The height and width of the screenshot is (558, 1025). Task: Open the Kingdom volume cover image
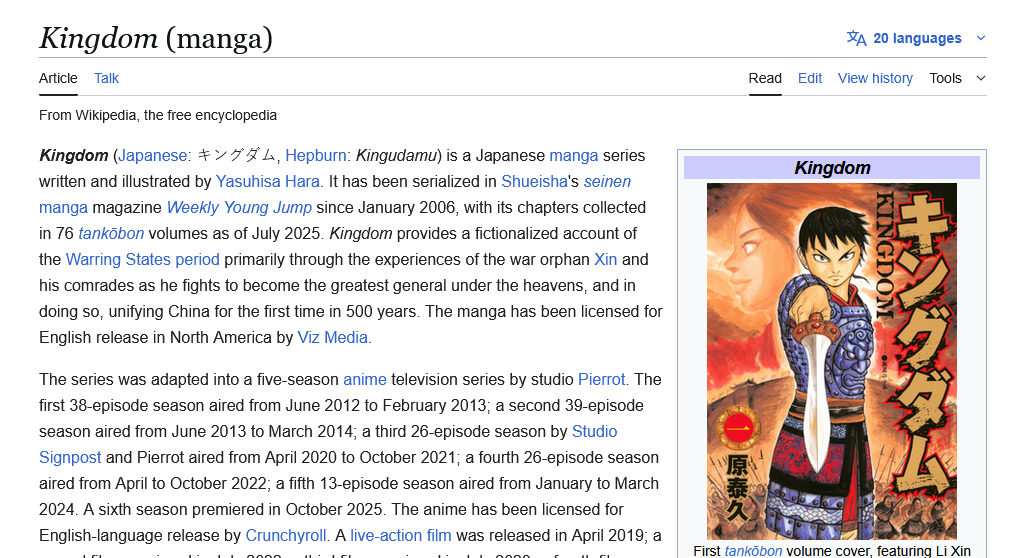[832, 361]
